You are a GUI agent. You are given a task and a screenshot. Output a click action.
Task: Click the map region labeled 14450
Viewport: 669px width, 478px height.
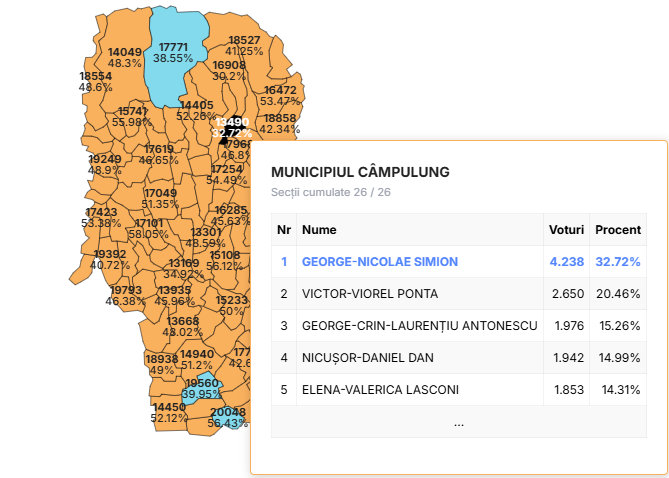168,412
